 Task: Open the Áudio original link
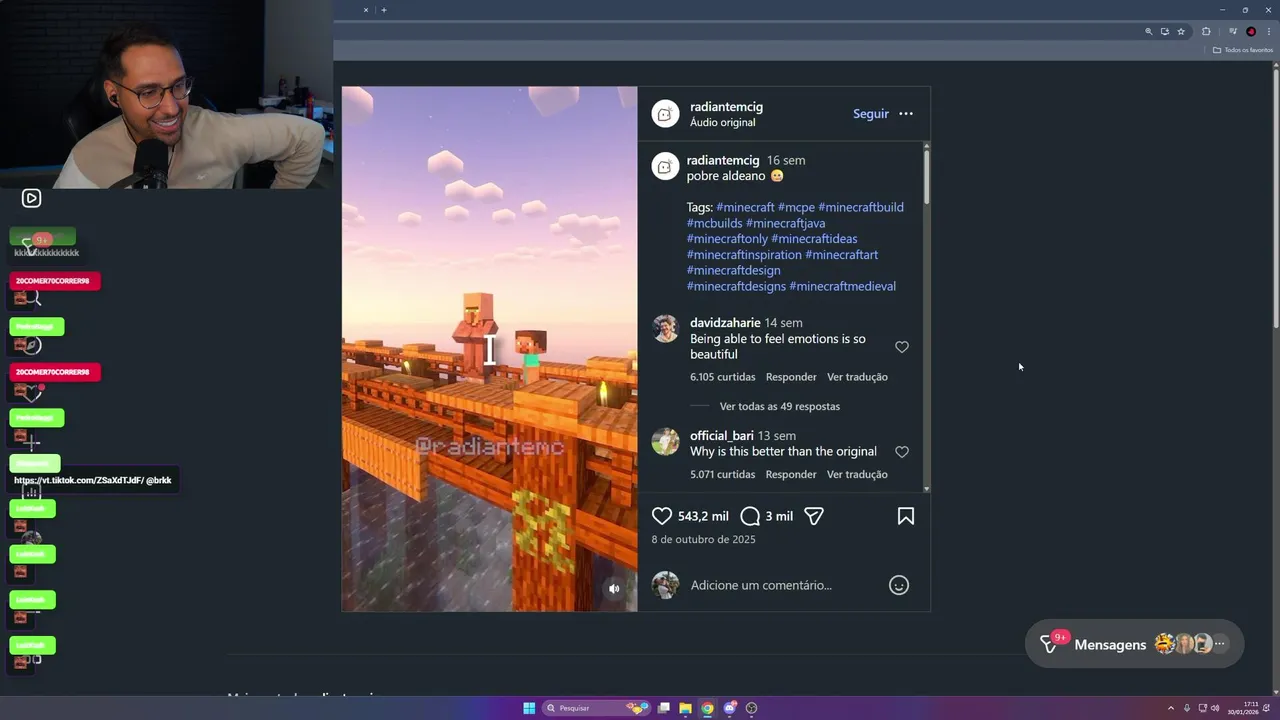[723, 122]
